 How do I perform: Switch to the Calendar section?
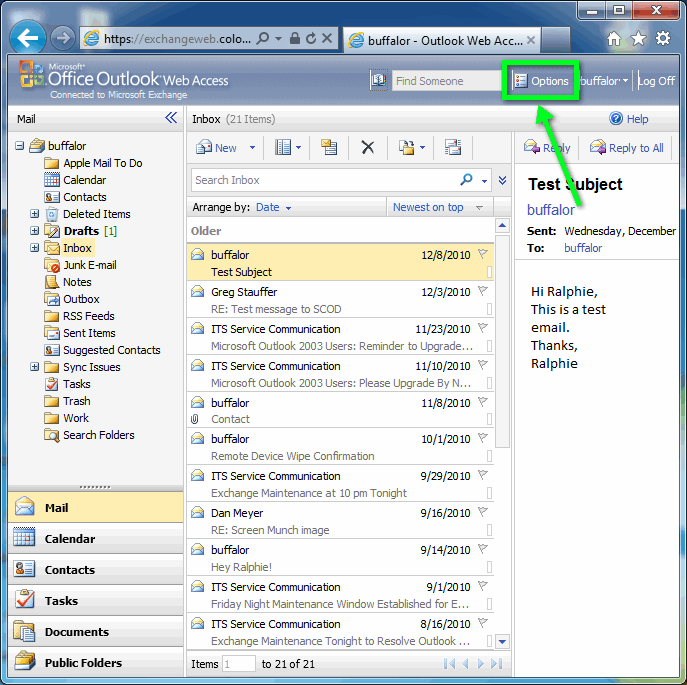point(96,539)
